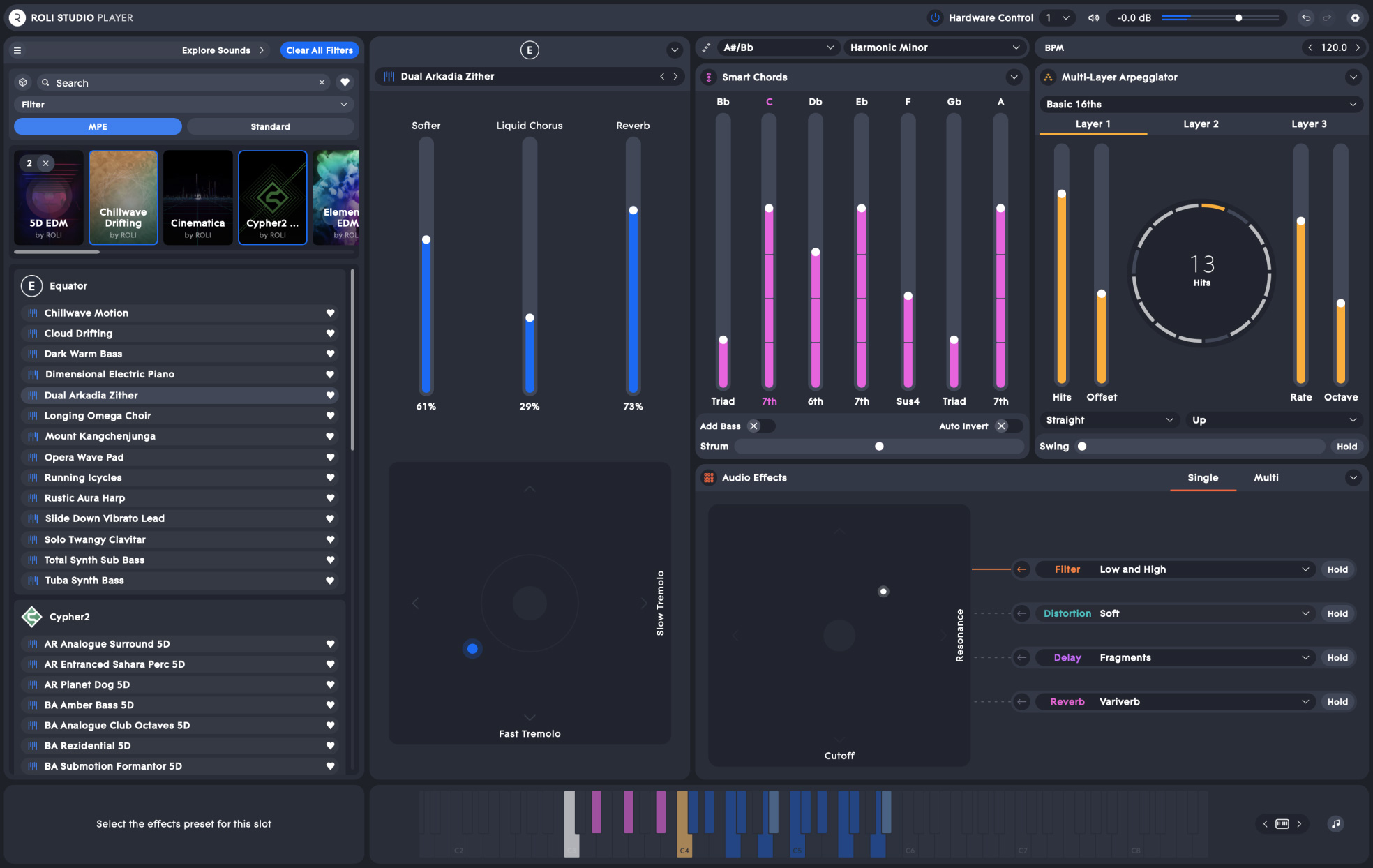Click the Delay slot arrow button
This screenshot has height=868, width=1373.
(x=1021, y=657)
